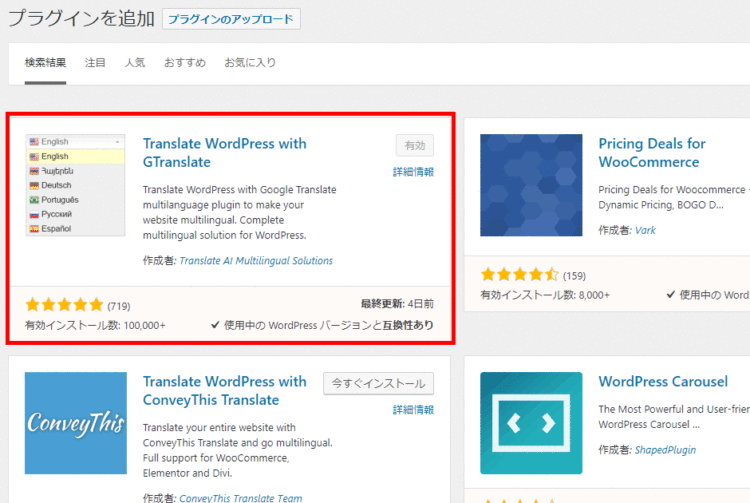Click the five-star rating of GTranslate
The width and height of the screenshot is (750, 503).
tap(64, 305)
